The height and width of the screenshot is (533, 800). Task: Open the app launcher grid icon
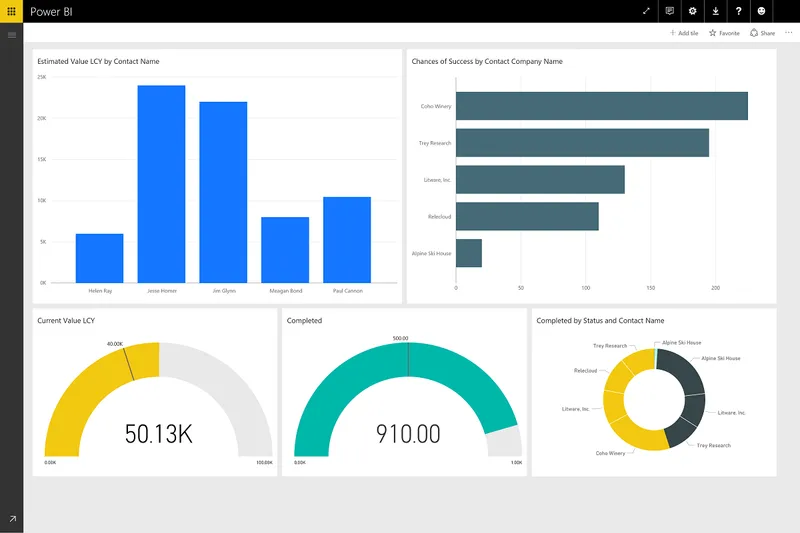11,11
